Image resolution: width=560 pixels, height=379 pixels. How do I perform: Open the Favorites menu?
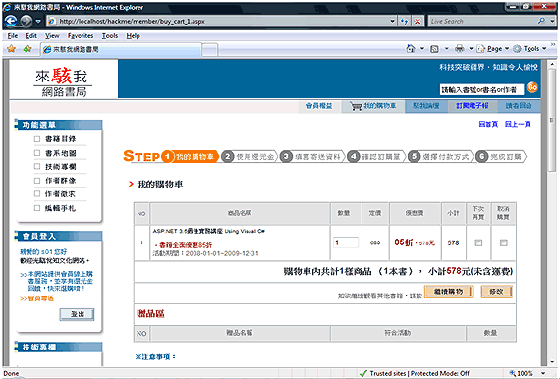tap(80, 36)
